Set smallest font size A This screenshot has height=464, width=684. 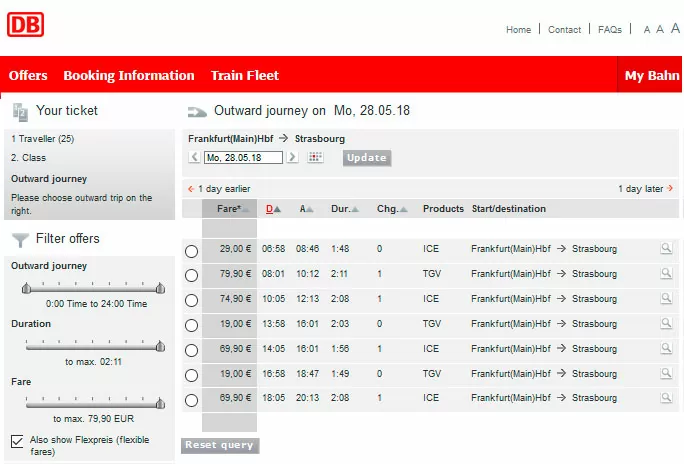tap(647, 30)
